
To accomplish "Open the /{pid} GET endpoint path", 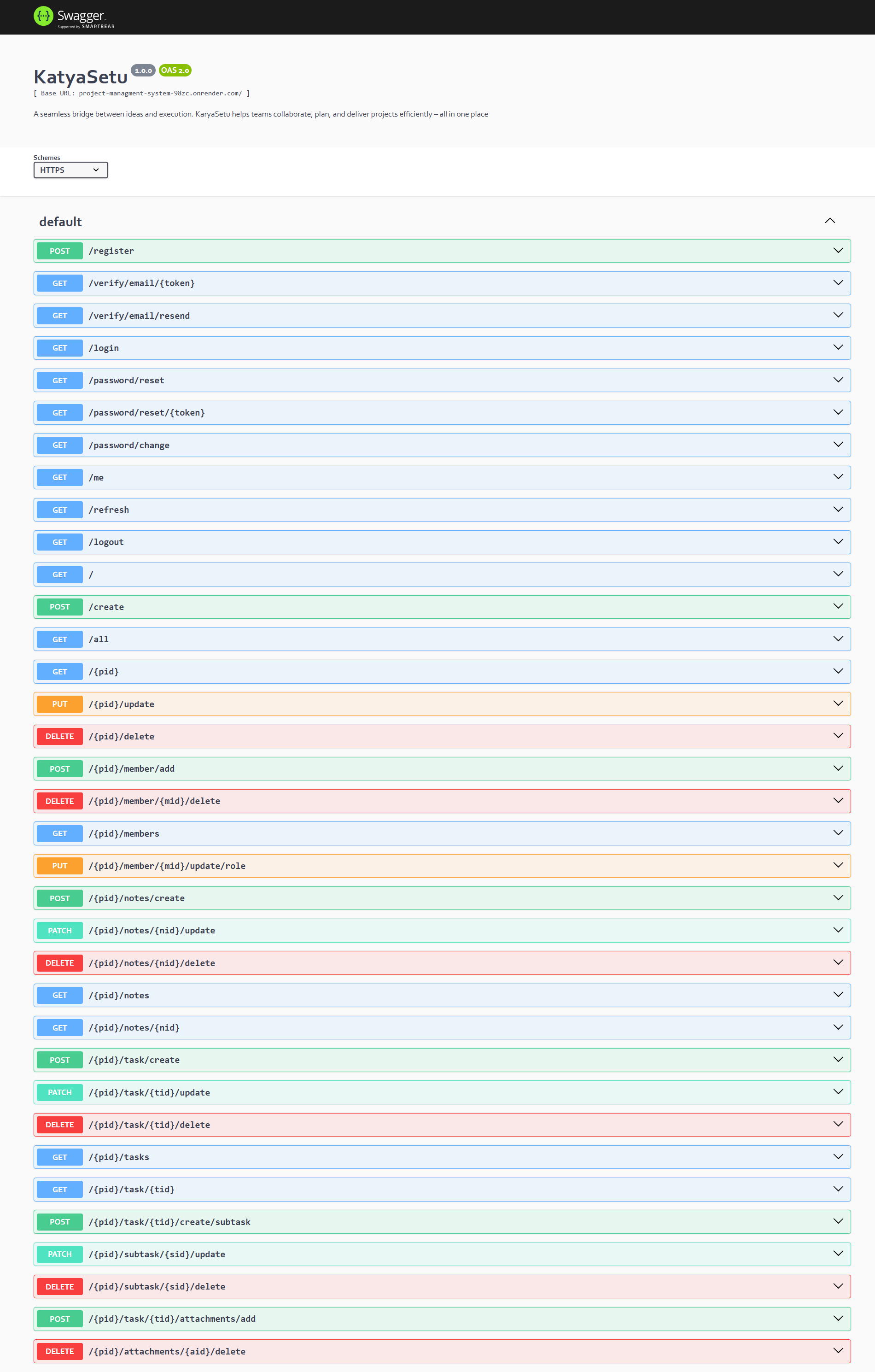I will coord(104,672).
